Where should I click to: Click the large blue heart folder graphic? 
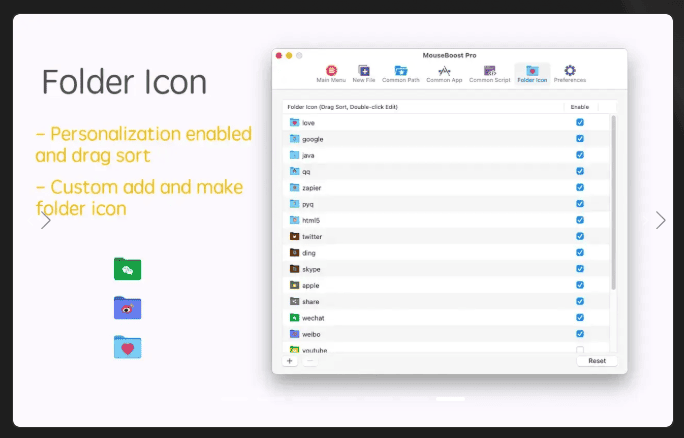pos(127,347)
